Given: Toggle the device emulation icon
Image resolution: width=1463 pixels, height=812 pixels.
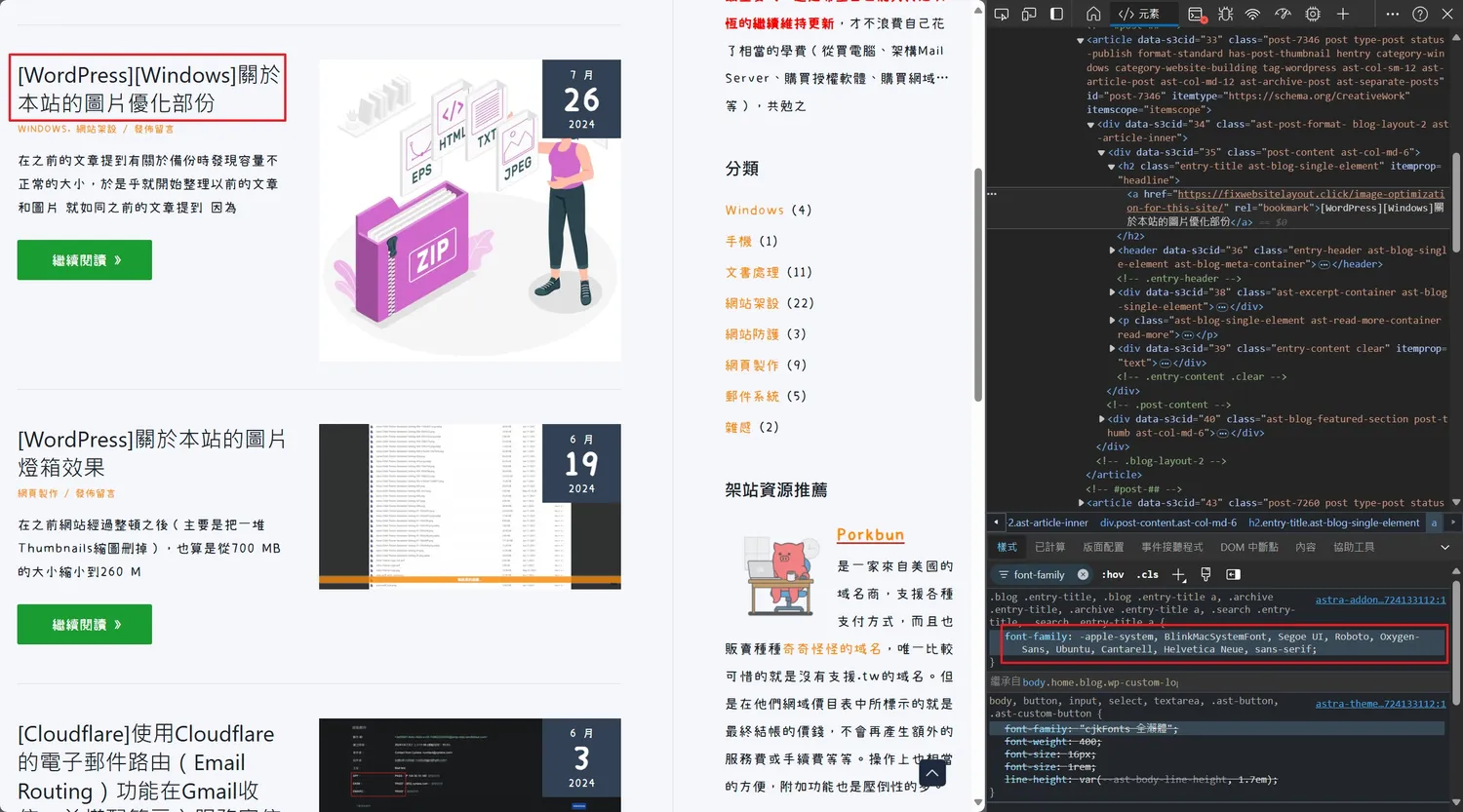Looking at the screenshot, I should tap(1028, 14).
